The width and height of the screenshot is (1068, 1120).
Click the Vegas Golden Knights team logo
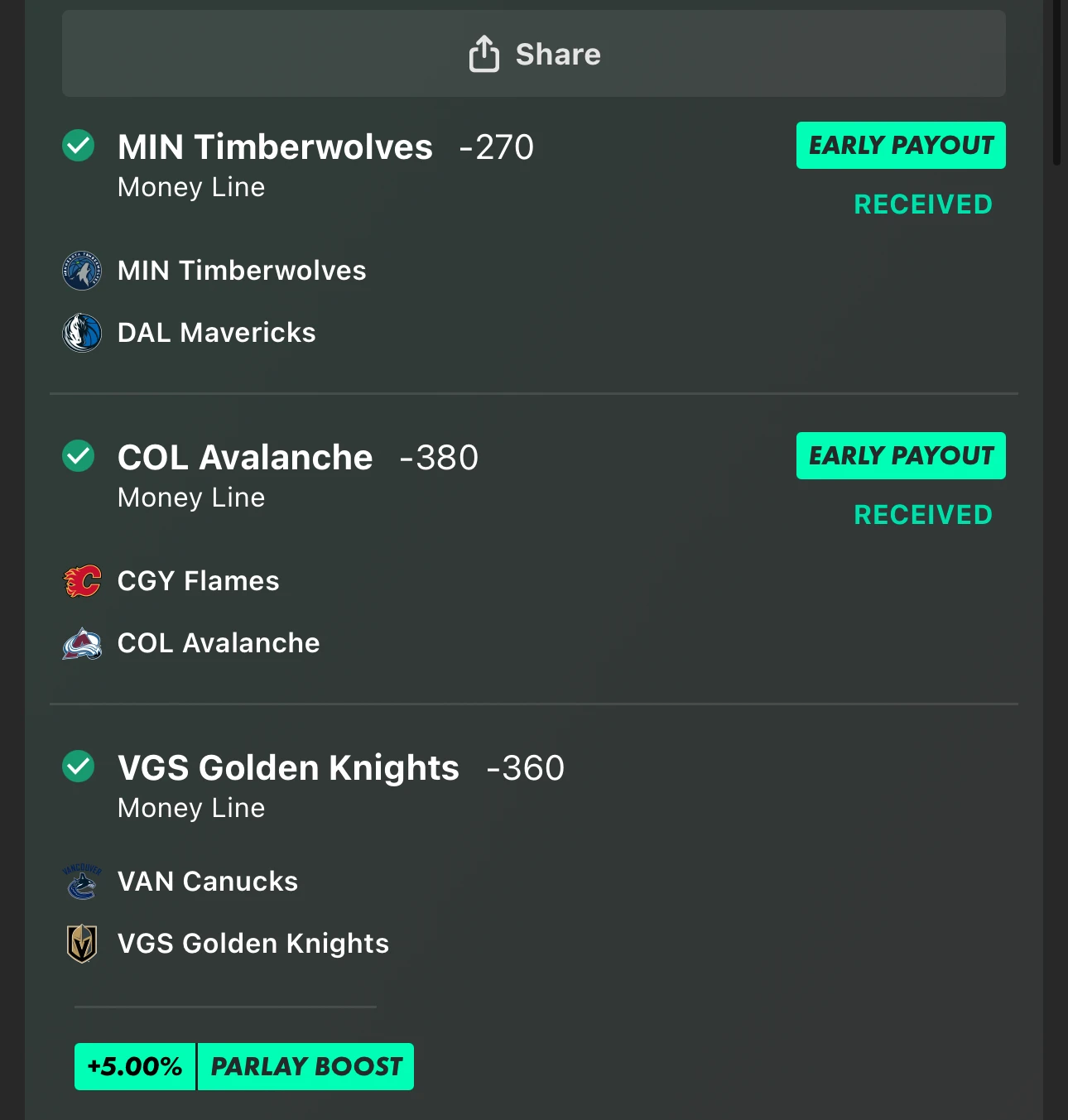coord(82,944)
